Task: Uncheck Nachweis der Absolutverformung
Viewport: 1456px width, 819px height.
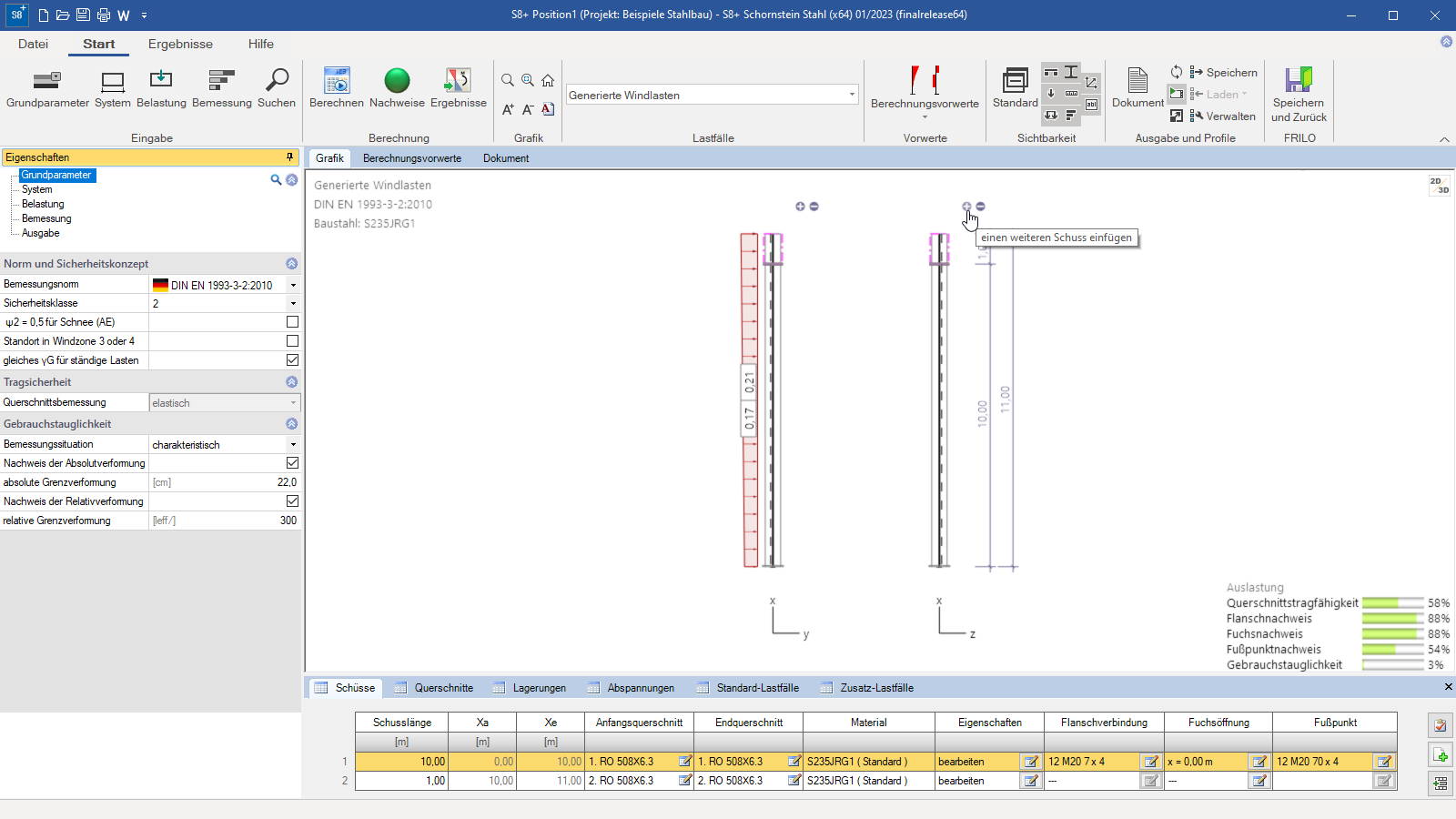Action: click(292, 463)
